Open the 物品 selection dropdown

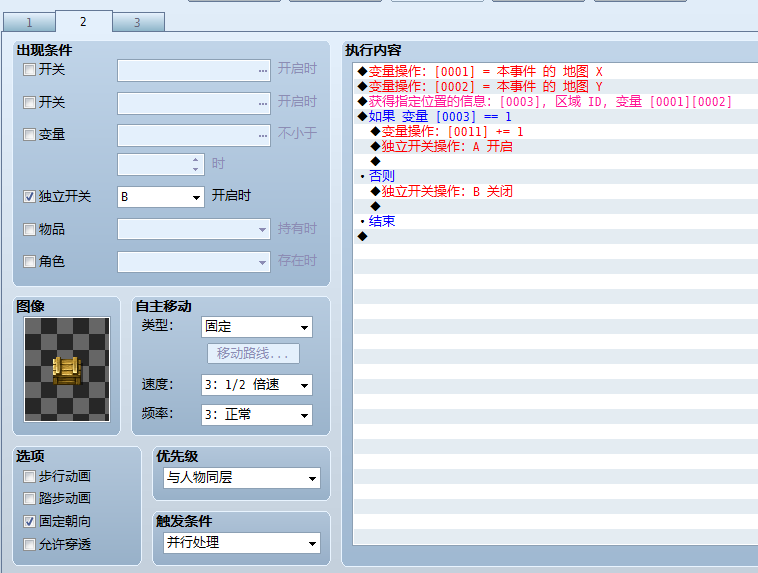point(194,229)
